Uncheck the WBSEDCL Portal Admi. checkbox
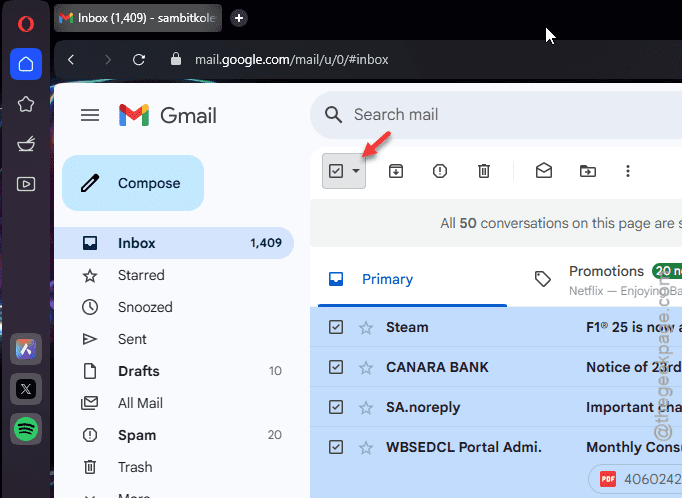The width and height of the screenshot is (682, 498). [x=336, y=447]
